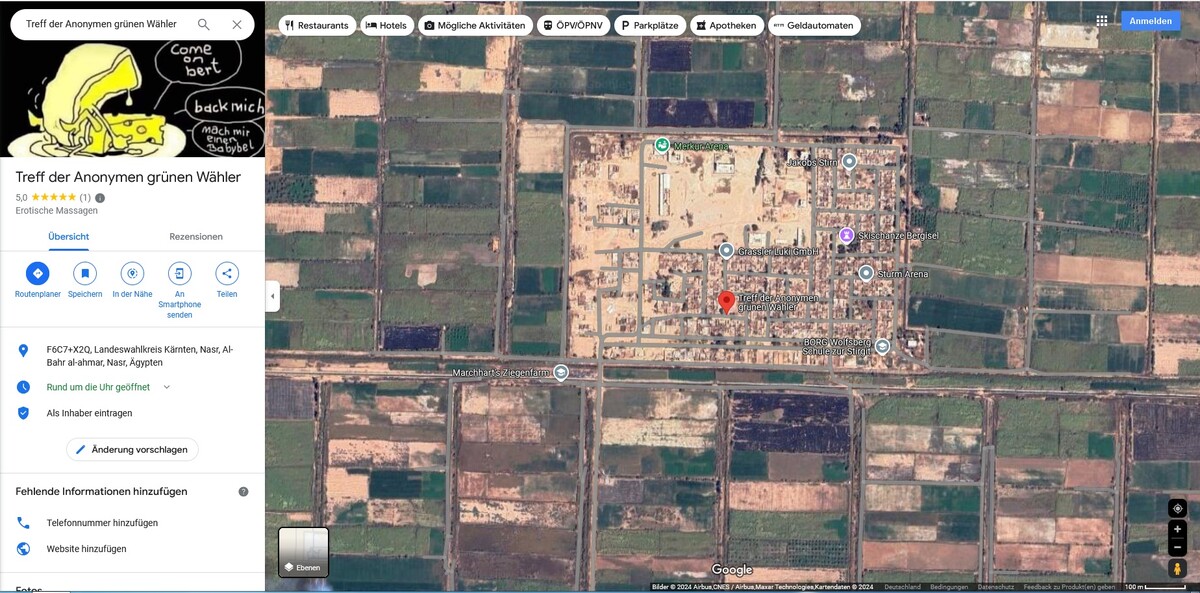
Task: Click the Skischanze Bergisel purple marker
Action: coord(846,235)
